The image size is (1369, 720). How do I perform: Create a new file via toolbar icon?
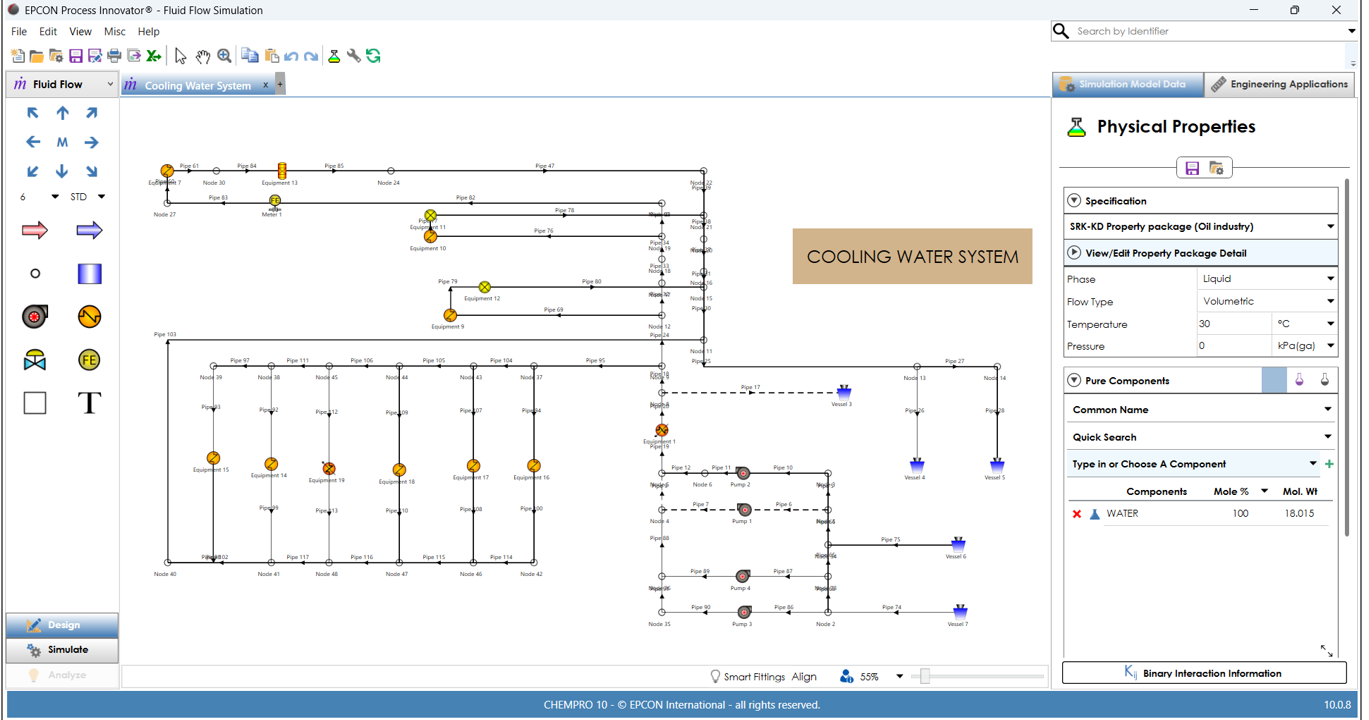18,56
